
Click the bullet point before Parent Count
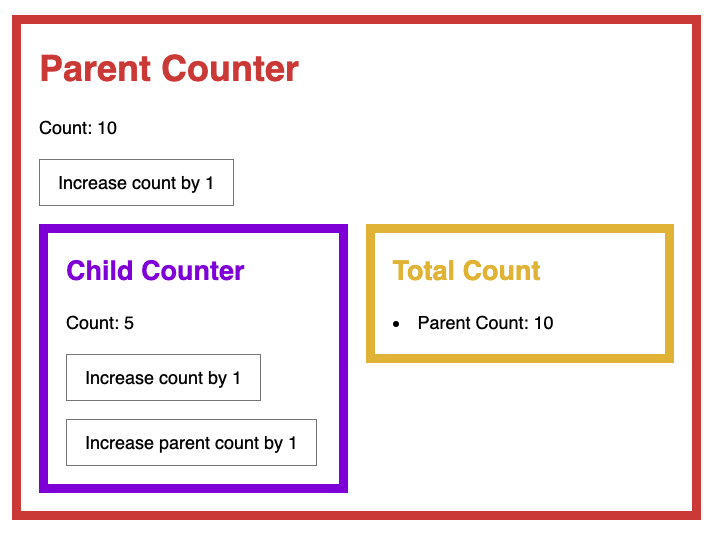(x=397, y=324)
